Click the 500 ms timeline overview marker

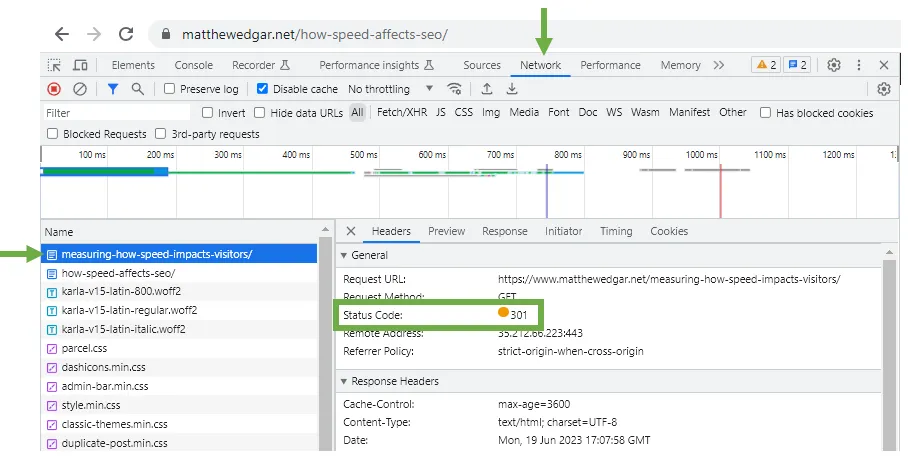364,155
